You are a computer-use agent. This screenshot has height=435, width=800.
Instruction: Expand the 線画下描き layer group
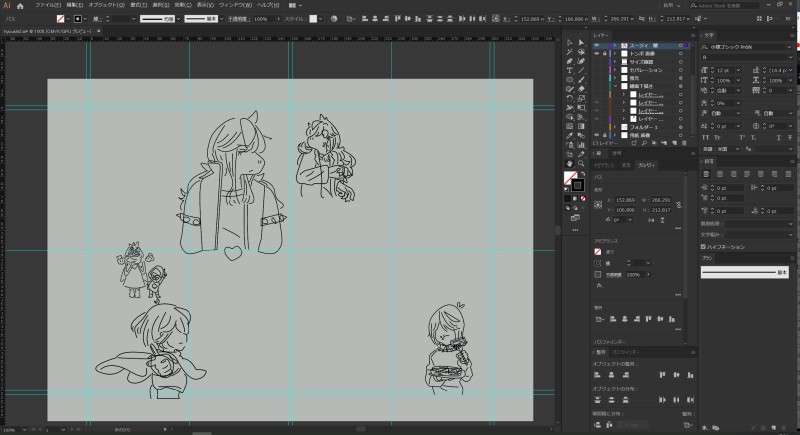[614, 87]
